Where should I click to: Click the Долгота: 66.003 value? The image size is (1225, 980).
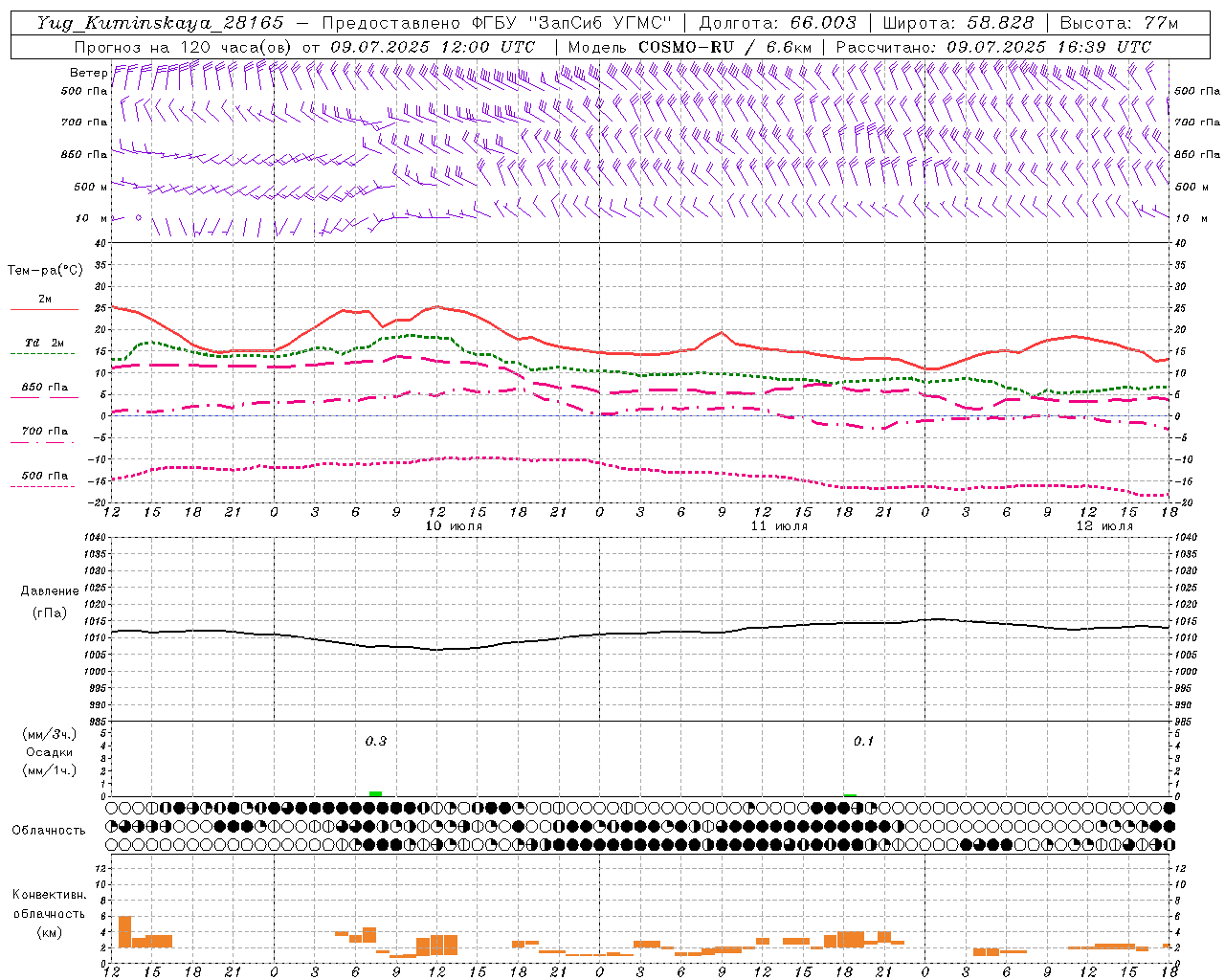click(x=777, y=23)
